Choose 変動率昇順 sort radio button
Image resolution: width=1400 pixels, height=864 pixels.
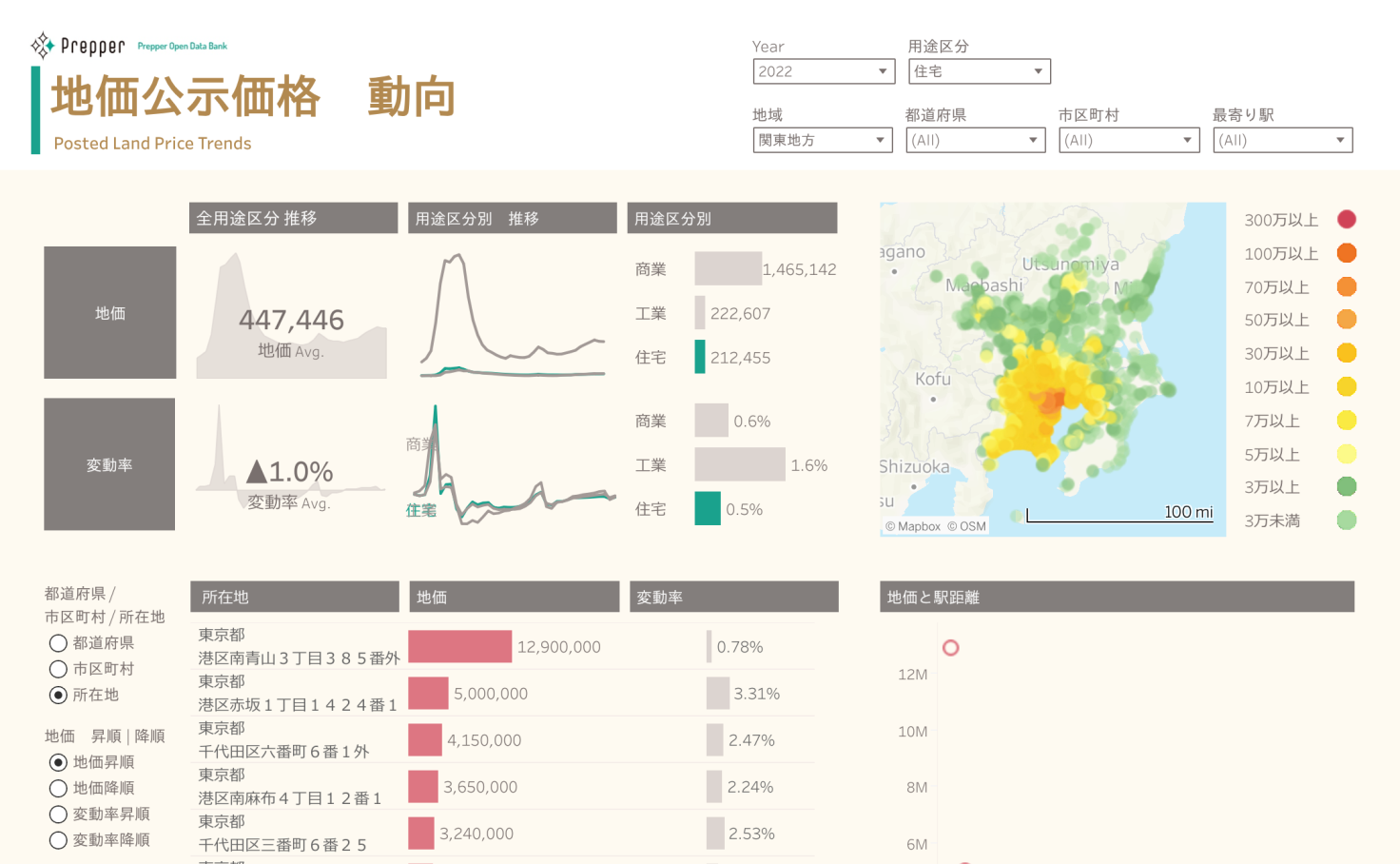58,815
